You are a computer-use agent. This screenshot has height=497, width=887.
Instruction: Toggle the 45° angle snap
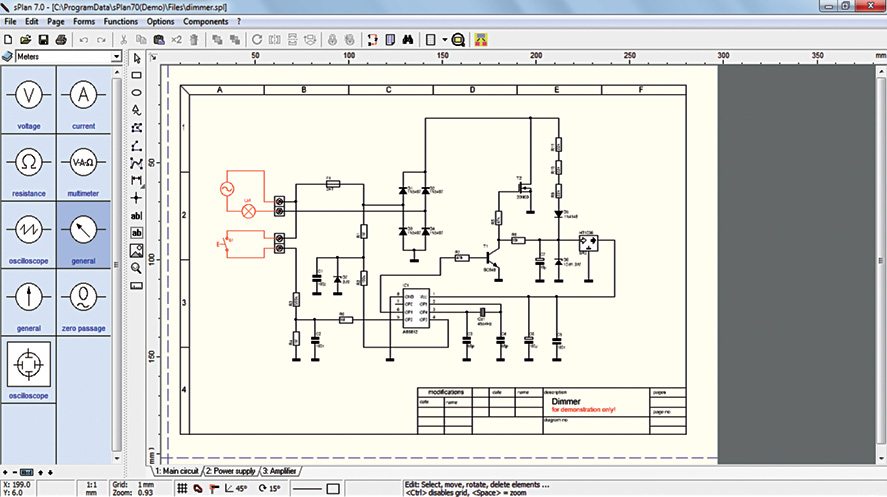coord(236,488)
